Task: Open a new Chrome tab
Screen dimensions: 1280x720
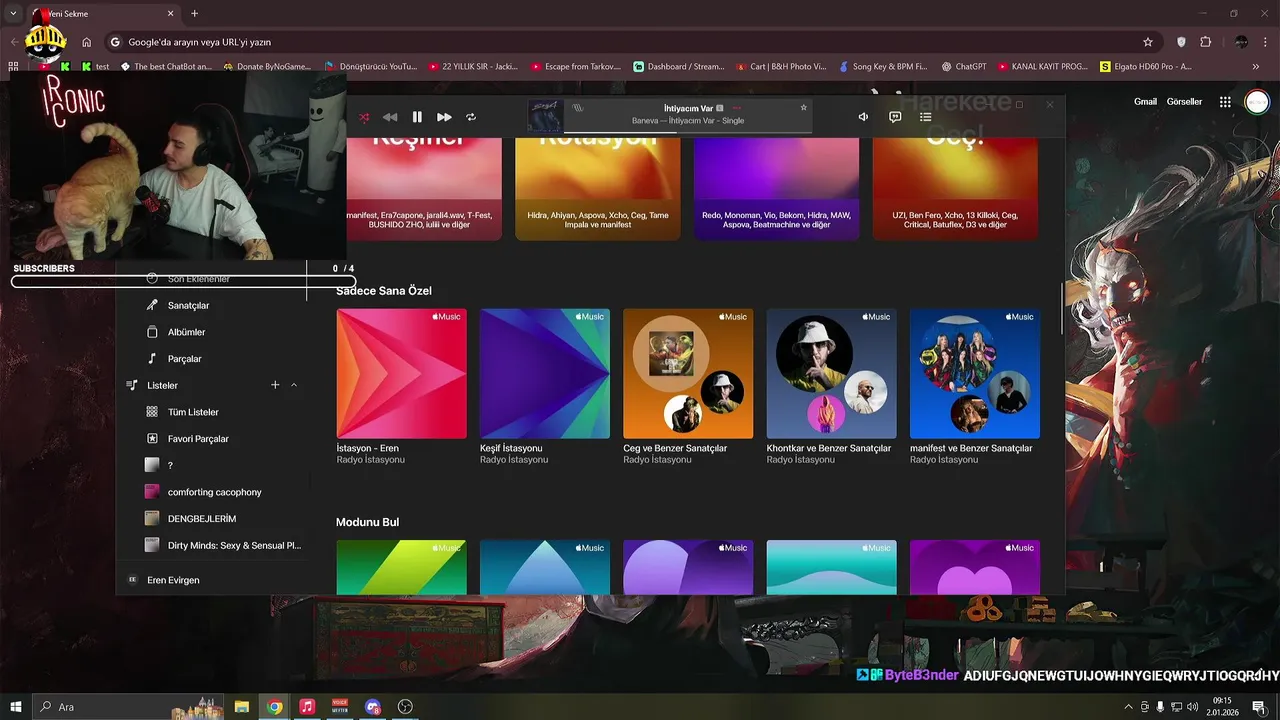Action: click(194, 14)
